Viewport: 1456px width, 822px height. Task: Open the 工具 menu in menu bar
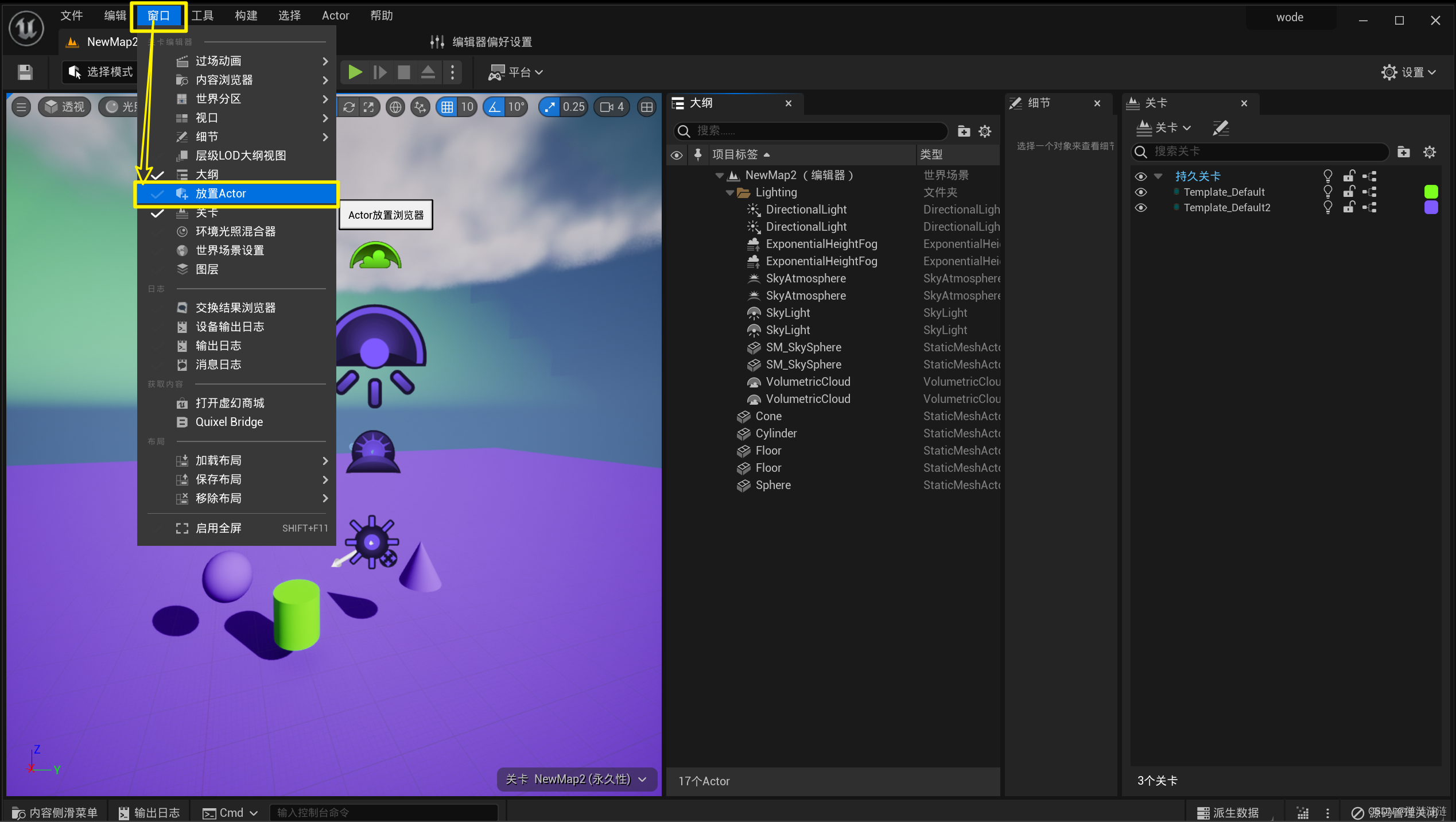pos(202,15)
